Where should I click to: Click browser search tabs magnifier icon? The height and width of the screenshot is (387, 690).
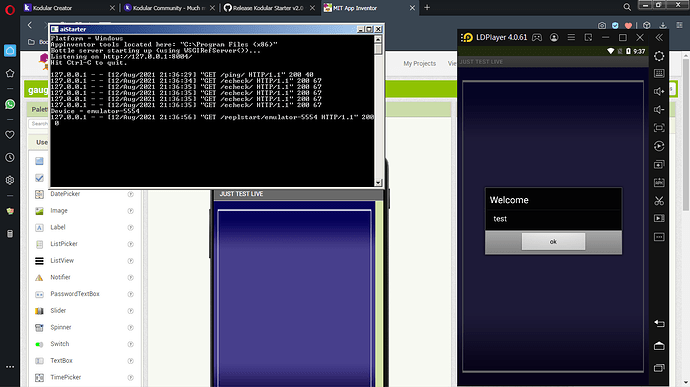[x=627, y=7]
